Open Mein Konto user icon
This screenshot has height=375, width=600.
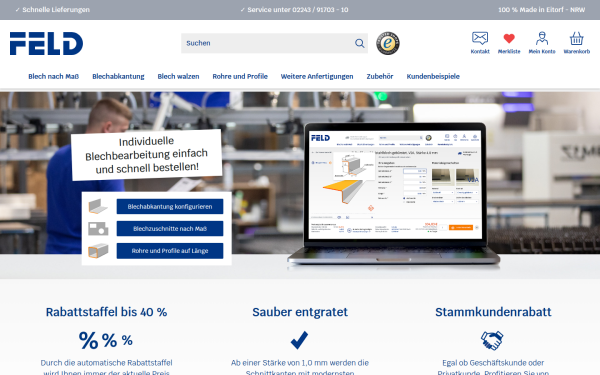point(542,38)
